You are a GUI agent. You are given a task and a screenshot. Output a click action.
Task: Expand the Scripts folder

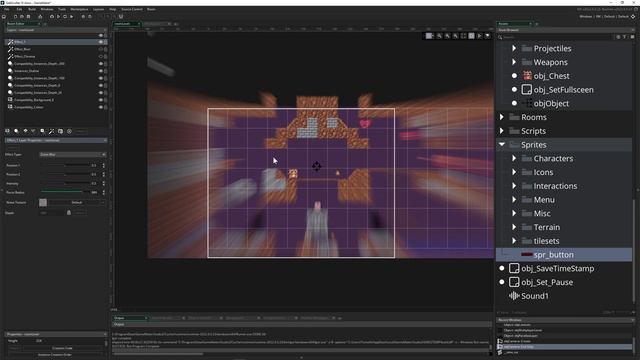(502, 131)
